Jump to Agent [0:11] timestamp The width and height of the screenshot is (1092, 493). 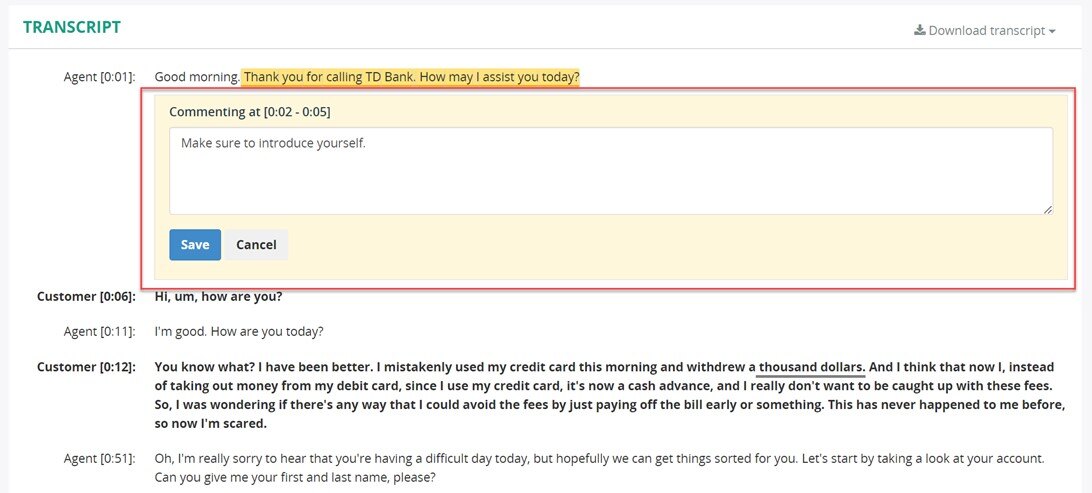click(100, 331)
